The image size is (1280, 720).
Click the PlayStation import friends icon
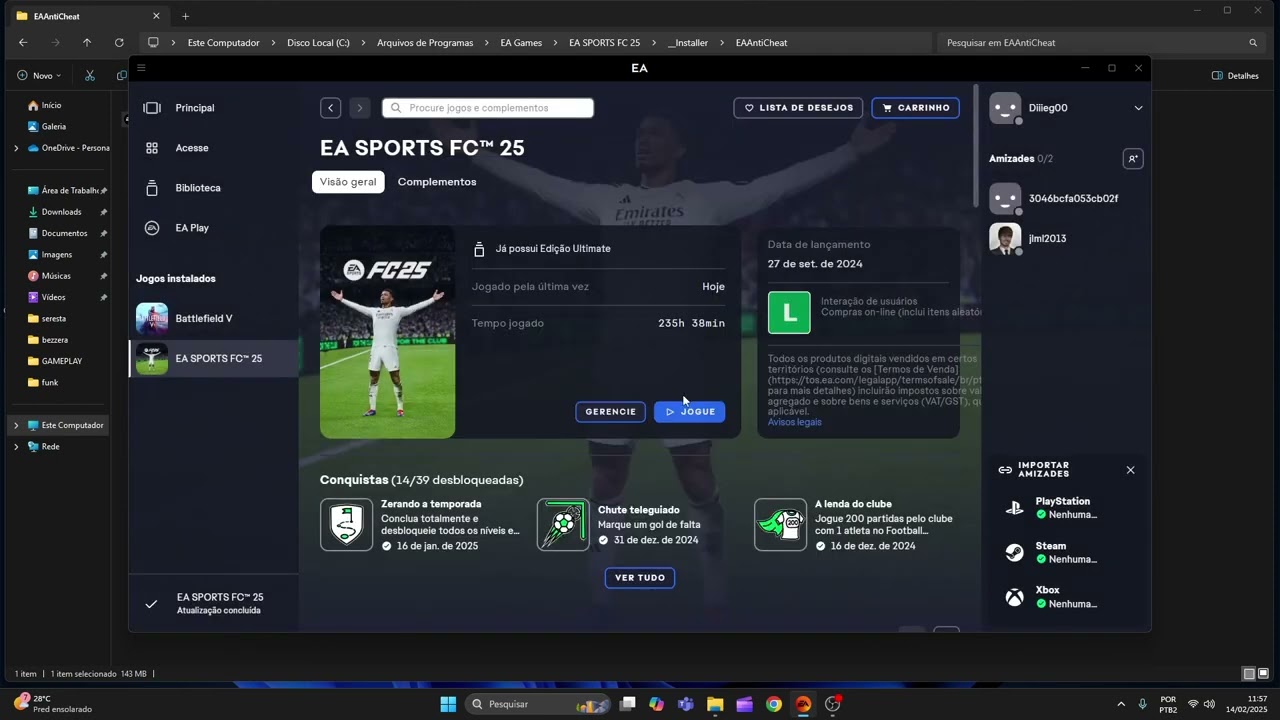tap(1014, 508)
